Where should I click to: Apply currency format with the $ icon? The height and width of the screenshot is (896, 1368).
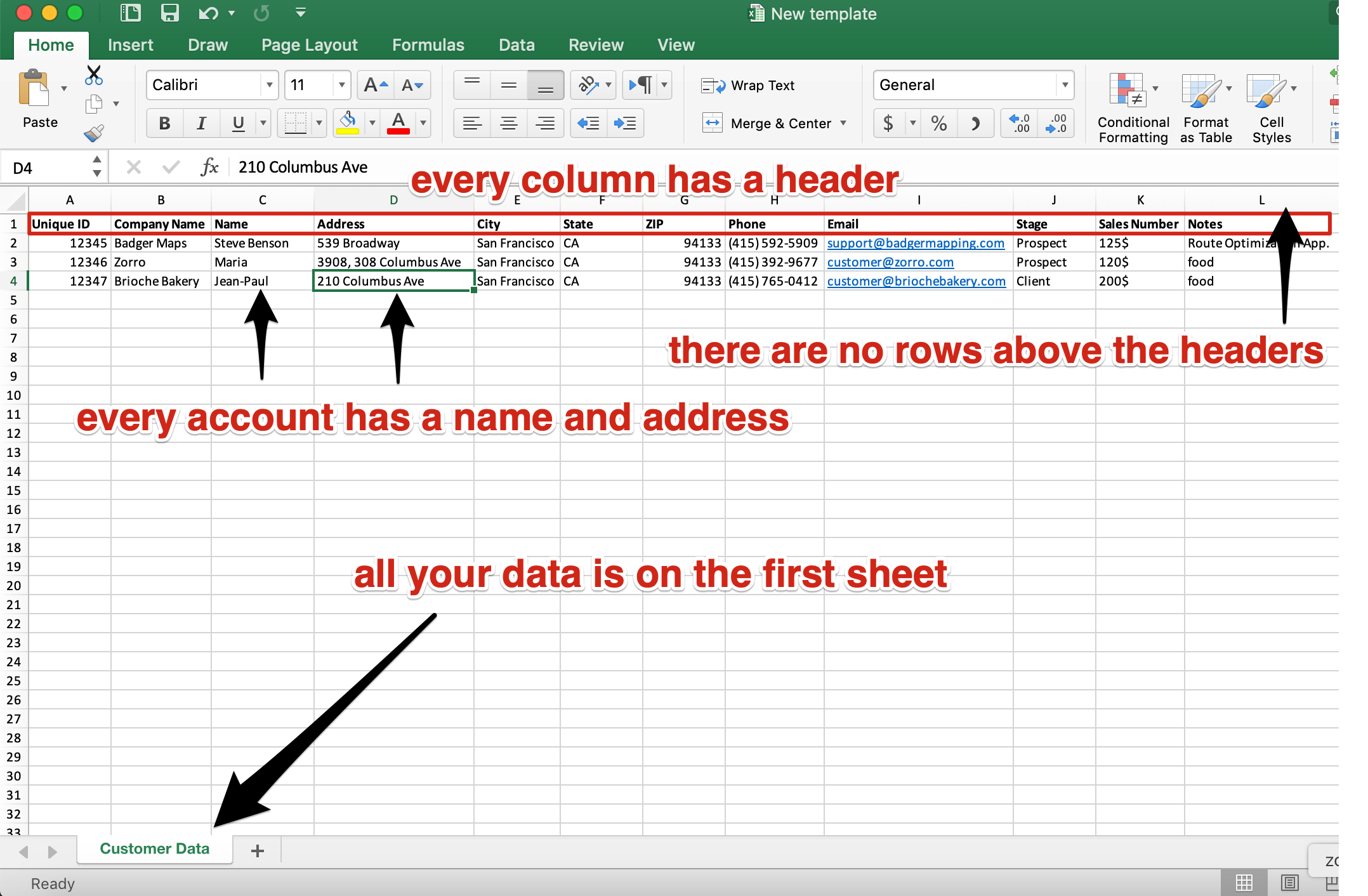890,122
